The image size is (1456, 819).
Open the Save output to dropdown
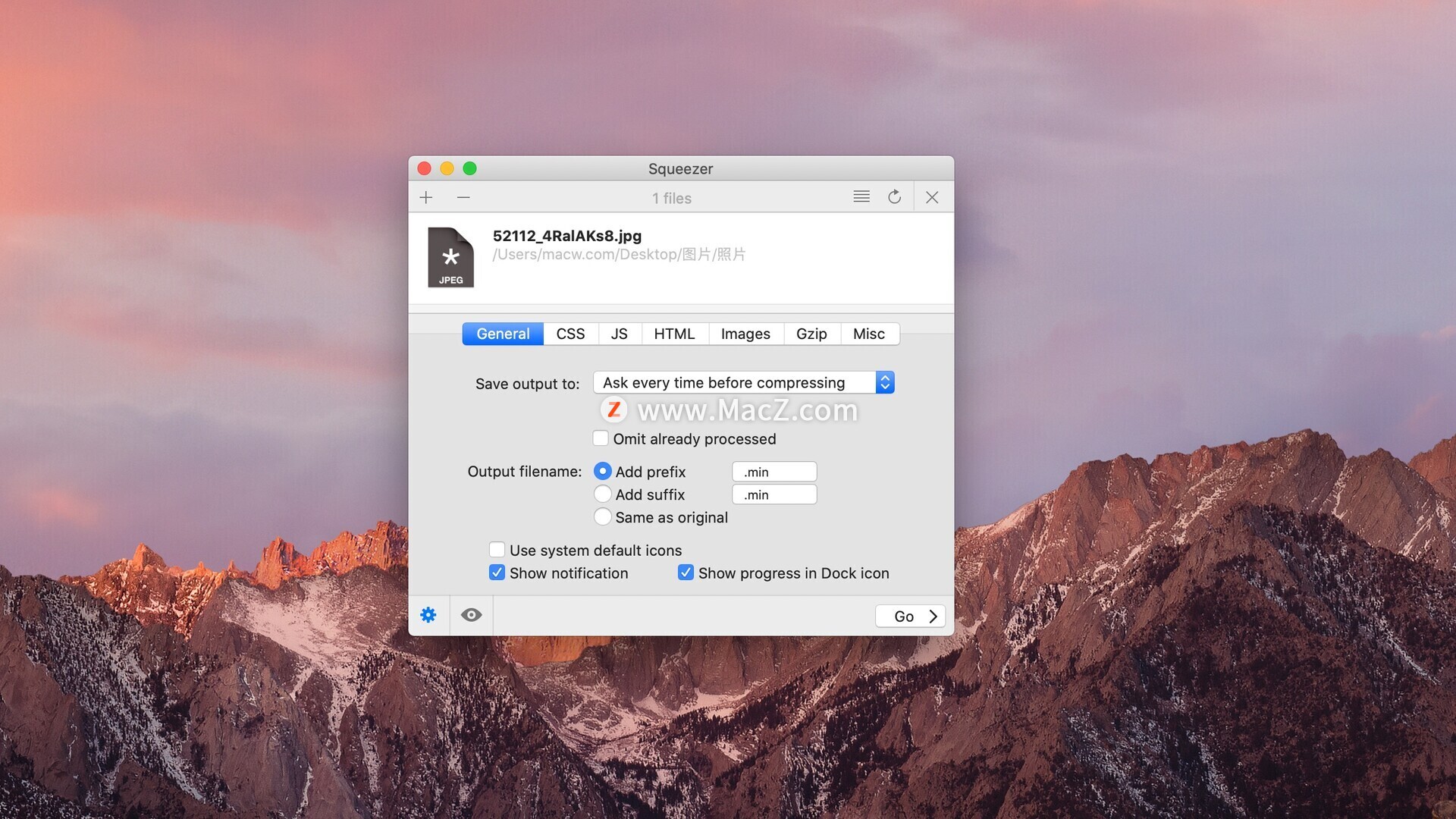744,382
